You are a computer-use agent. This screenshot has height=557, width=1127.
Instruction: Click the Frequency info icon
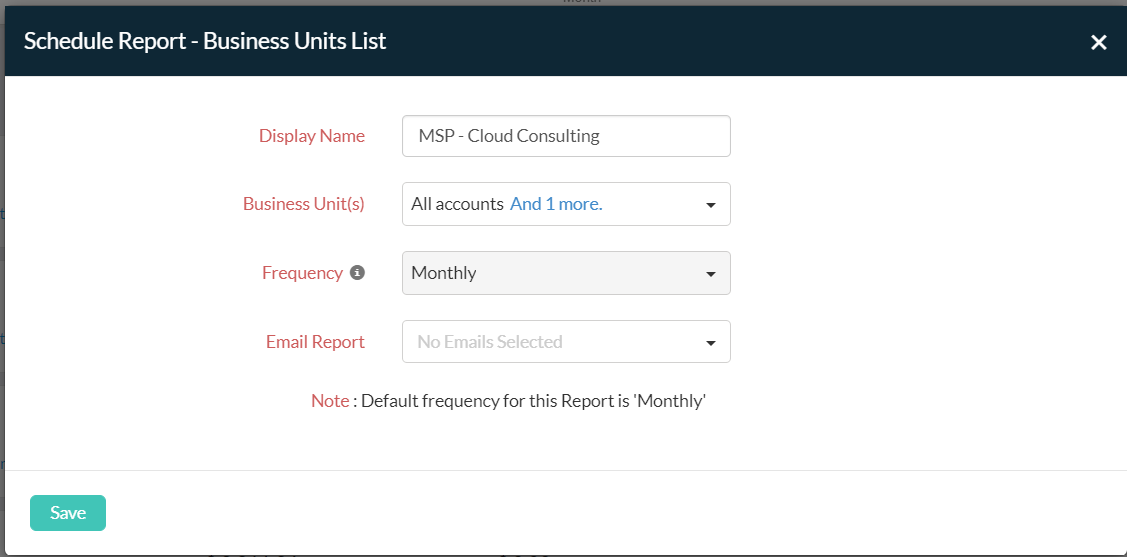(357, 272)
